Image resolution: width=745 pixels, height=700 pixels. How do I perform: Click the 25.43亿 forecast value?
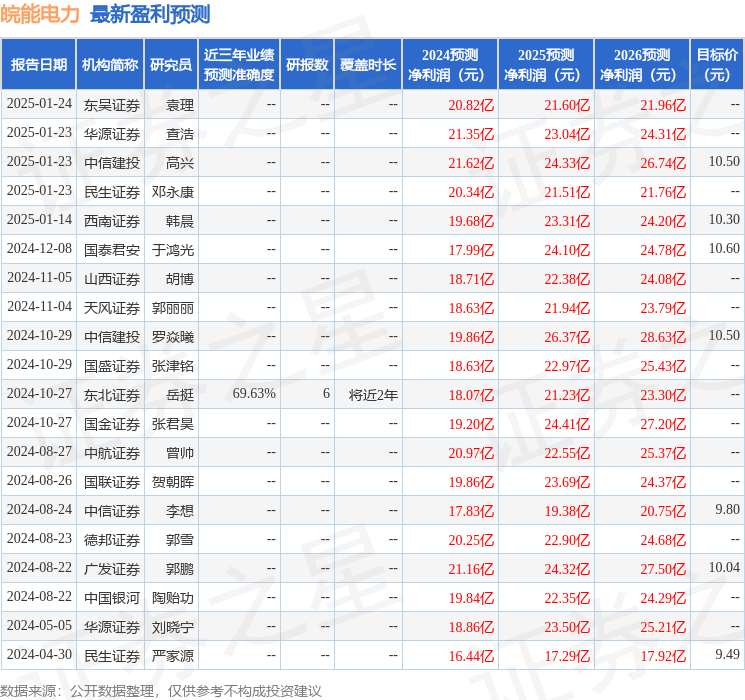pyautogui.click(x=663, y=366)
